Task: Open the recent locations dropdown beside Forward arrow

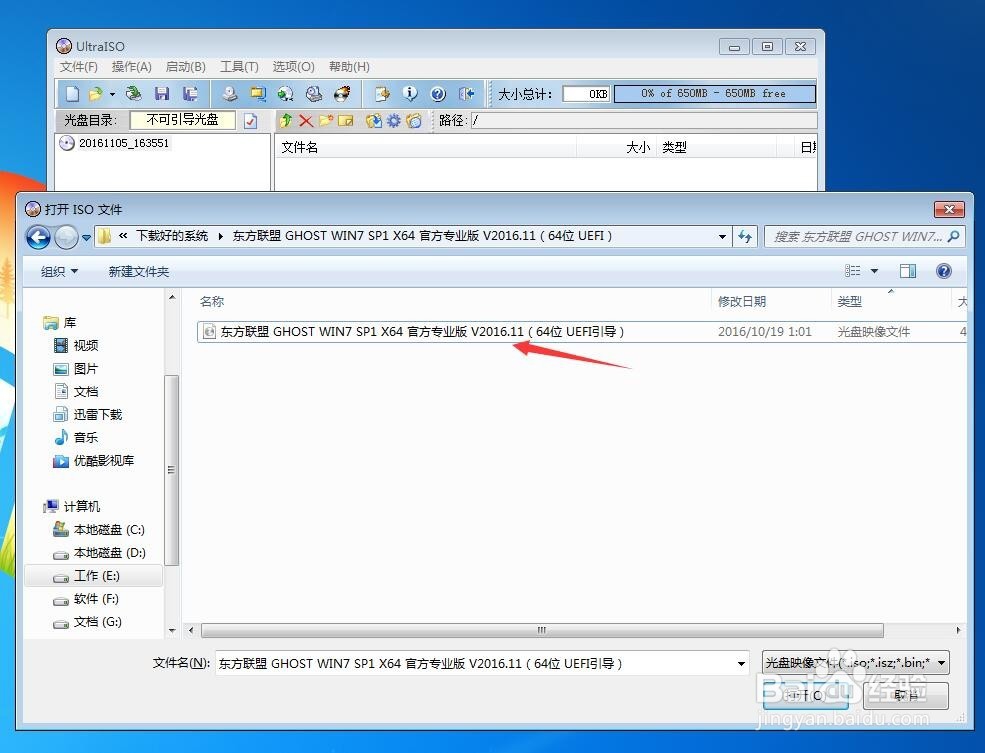Action: (x=87, y=237)
